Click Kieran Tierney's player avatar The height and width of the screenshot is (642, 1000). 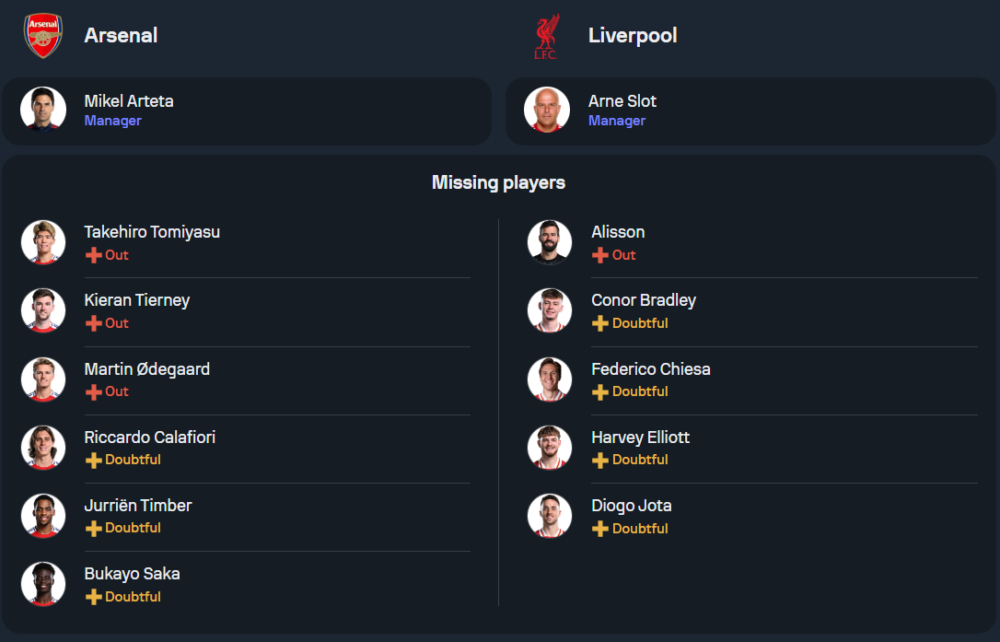43,310
